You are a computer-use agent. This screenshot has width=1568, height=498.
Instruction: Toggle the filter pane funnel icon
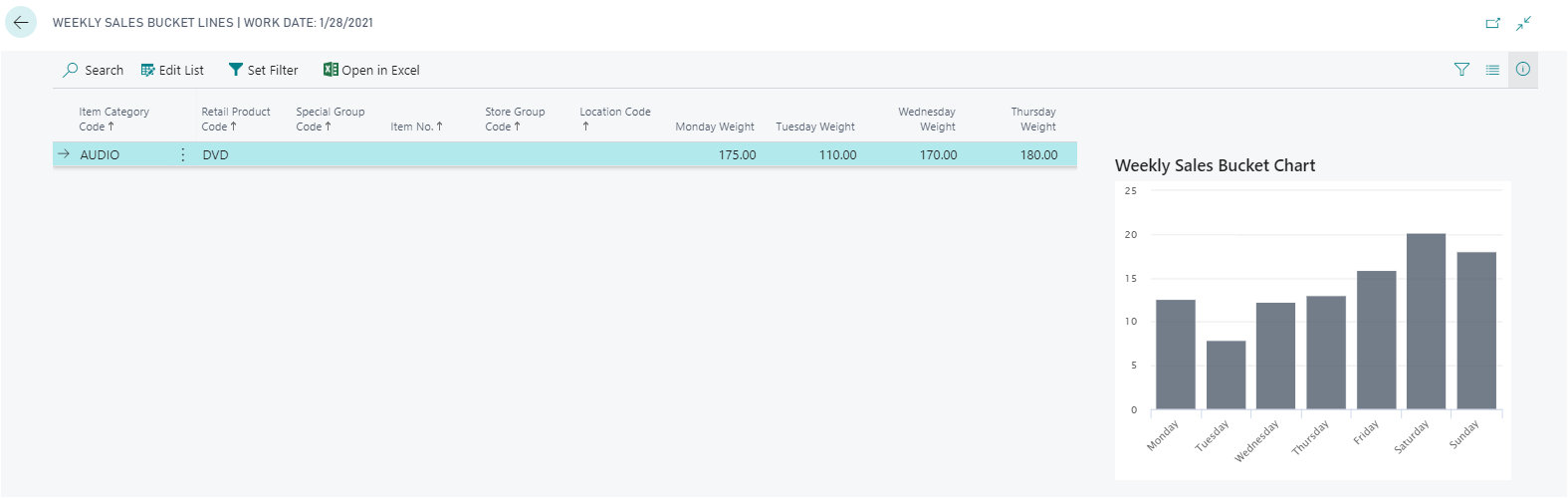tap(1461, 70)
